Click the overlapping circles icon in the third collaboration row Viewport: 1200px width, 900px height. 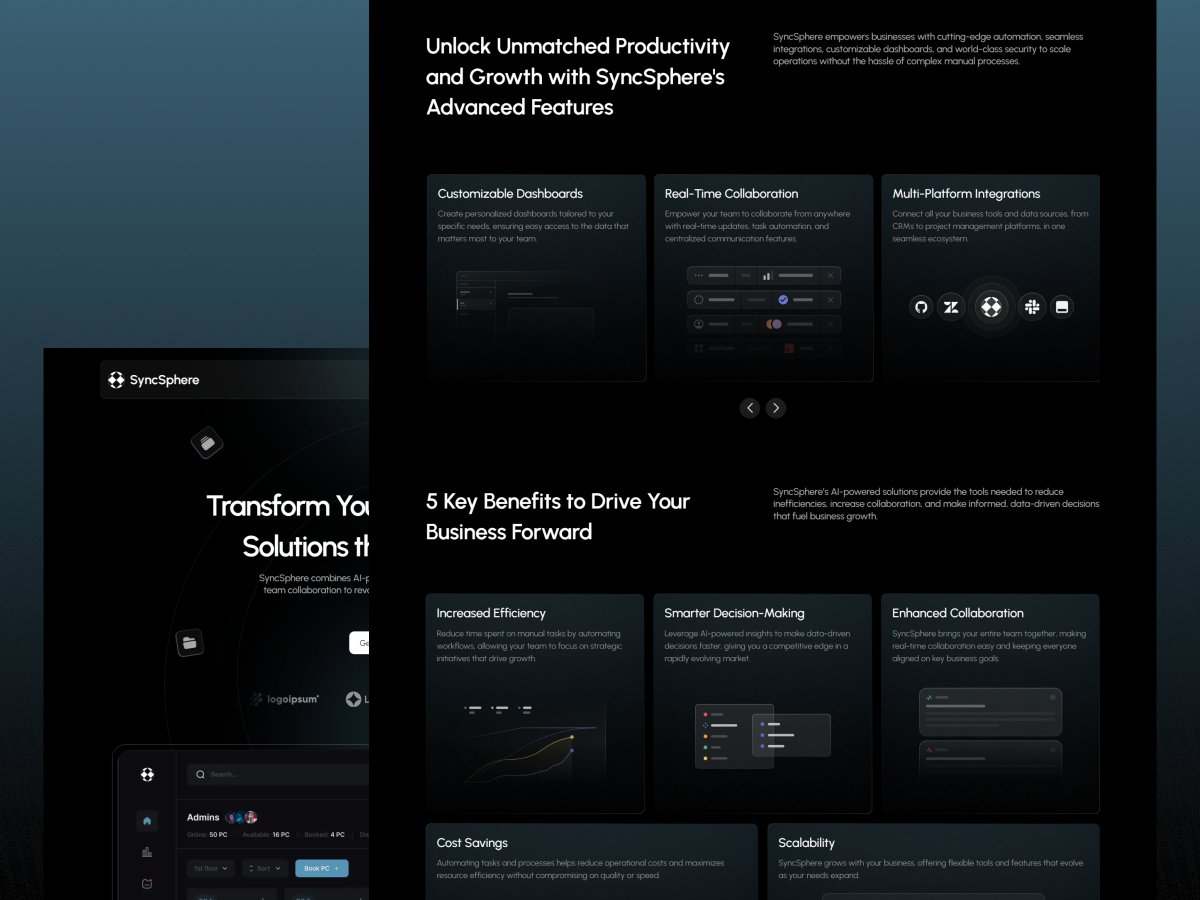pyautogui.click(x=773, y=324)
